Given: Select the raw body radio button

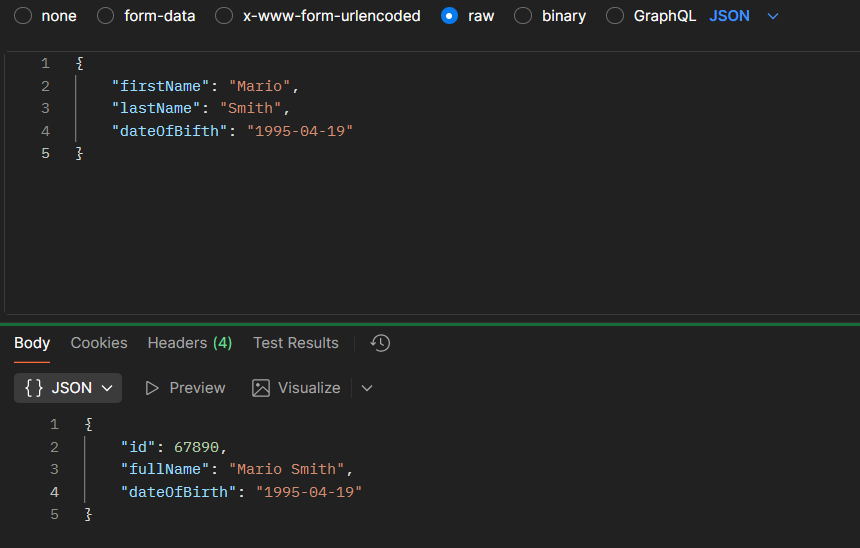Looking at the screenshot, I should click(x=450, y=16).
